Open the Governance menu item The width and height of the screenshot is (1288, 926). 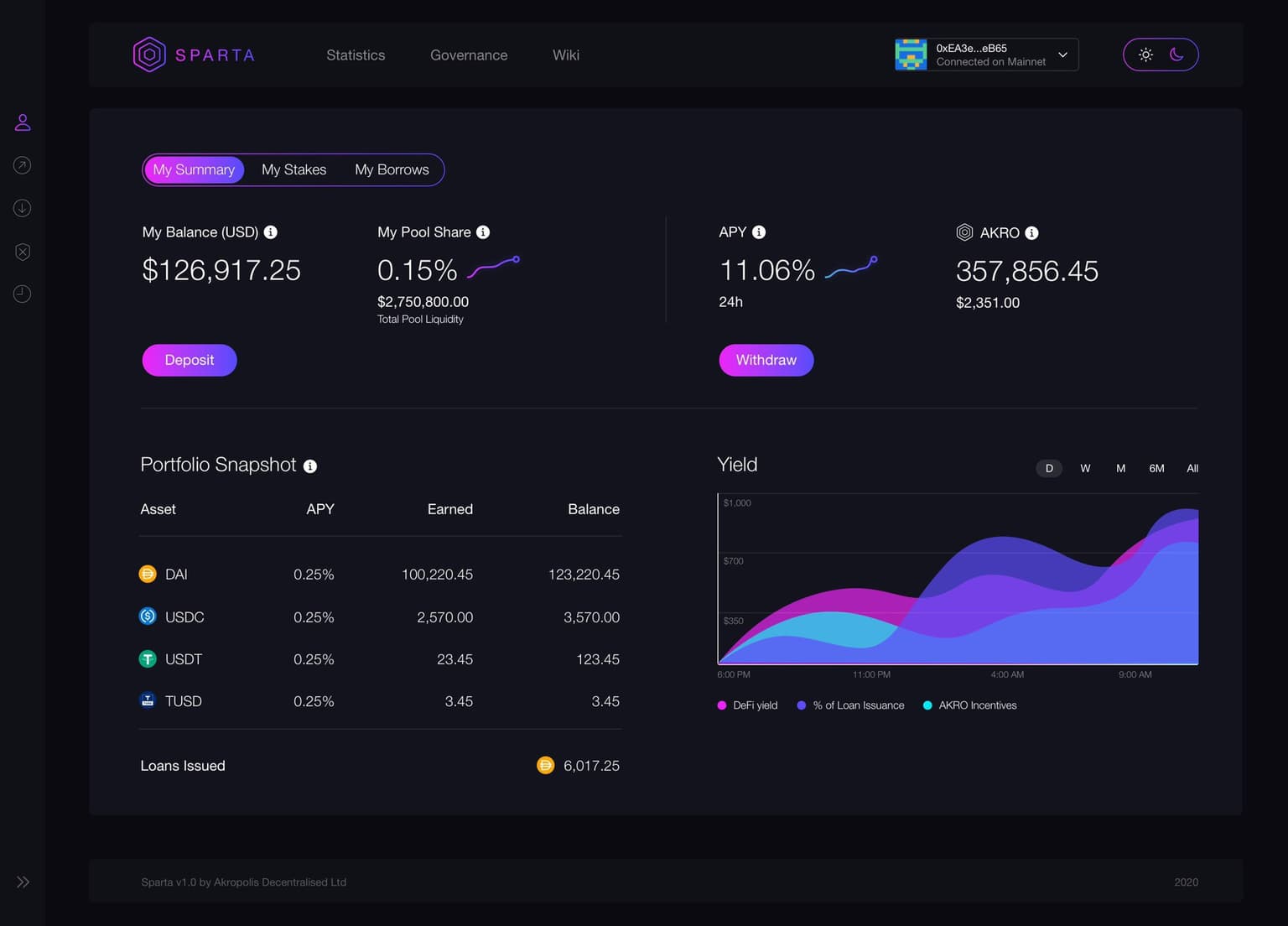(469, 55)
